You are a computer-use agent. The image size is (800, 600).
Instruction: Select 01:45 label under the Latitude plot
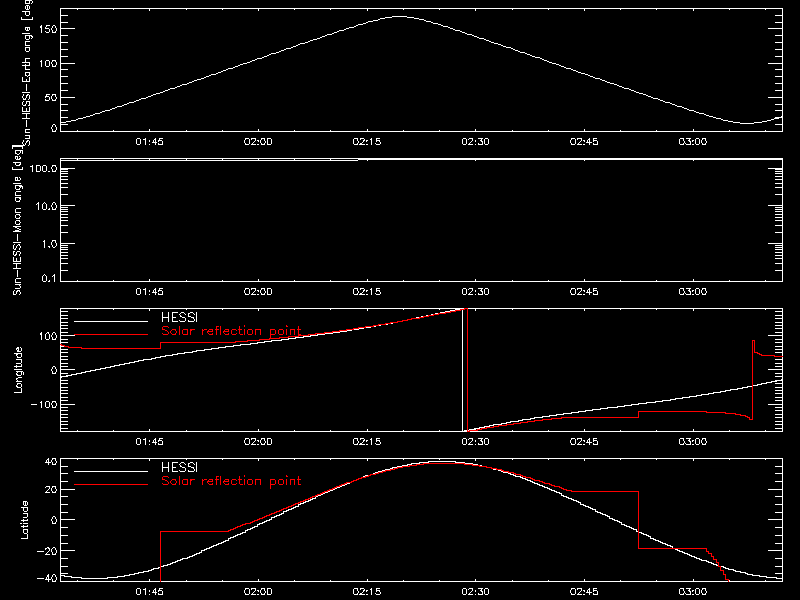pyautogui.click(x=149, y=592)
